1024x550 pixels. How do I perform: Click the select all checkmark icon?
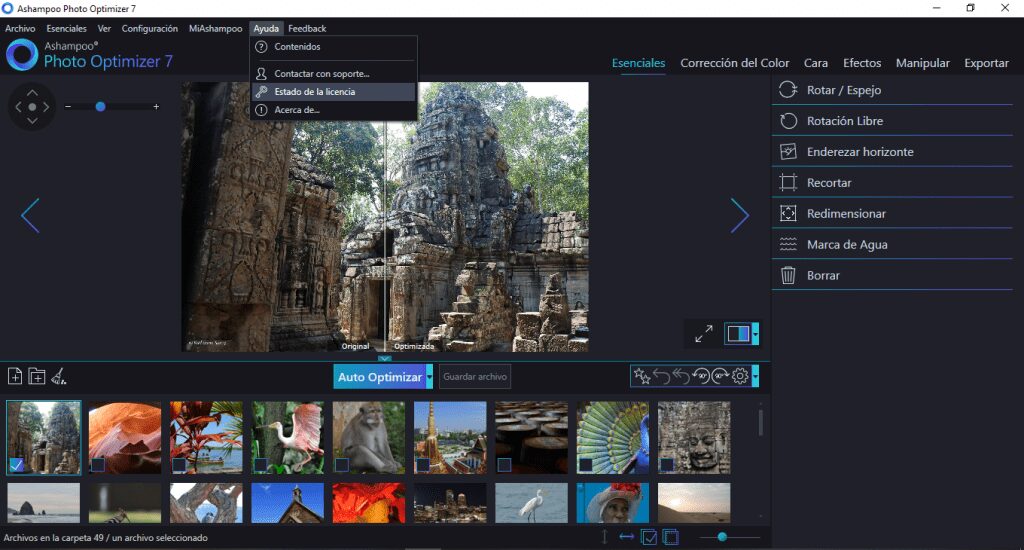click(648, 537)
